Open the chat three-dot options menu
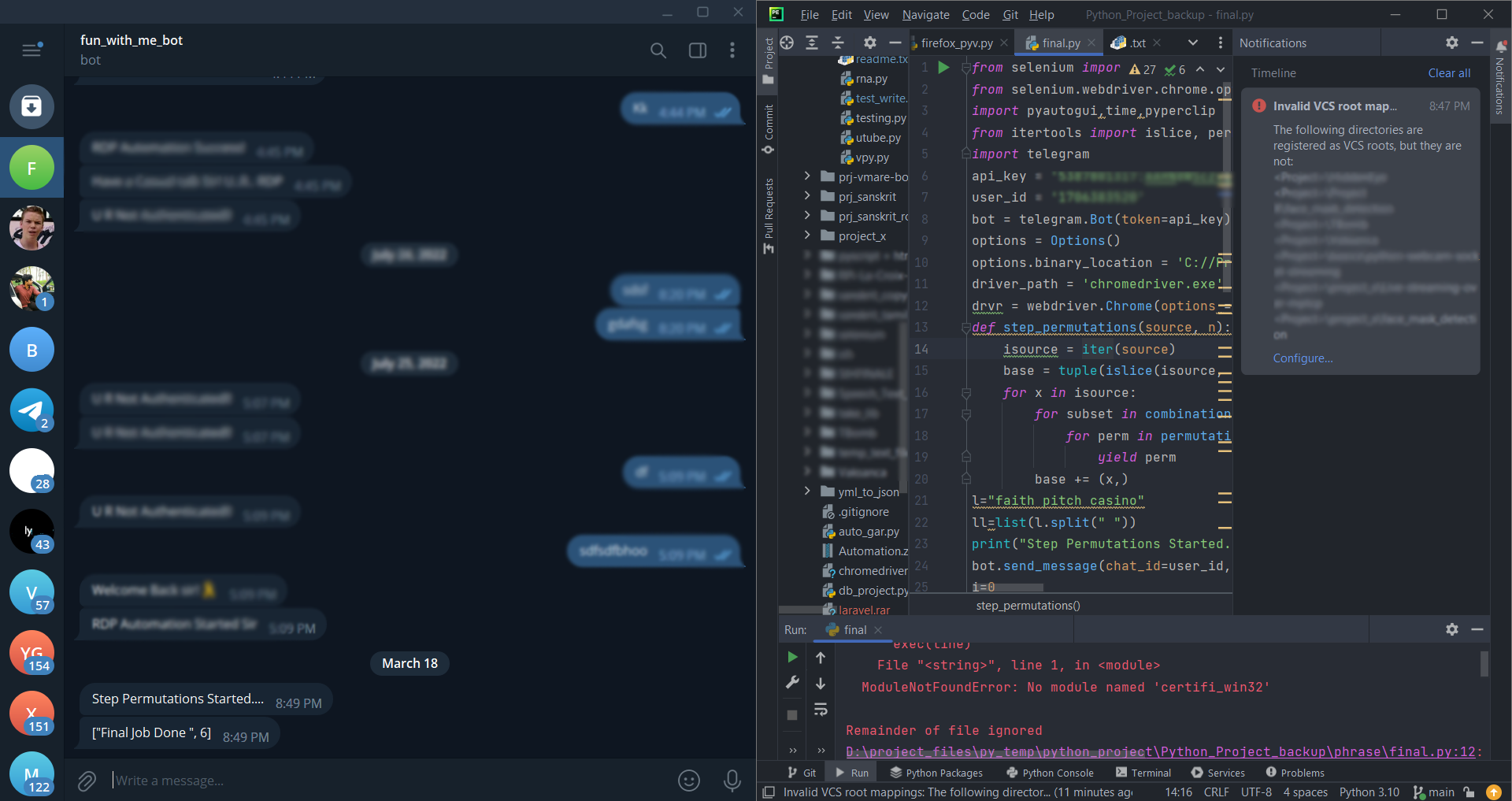This screenshot has height=801, width=1512. point(732,50)
